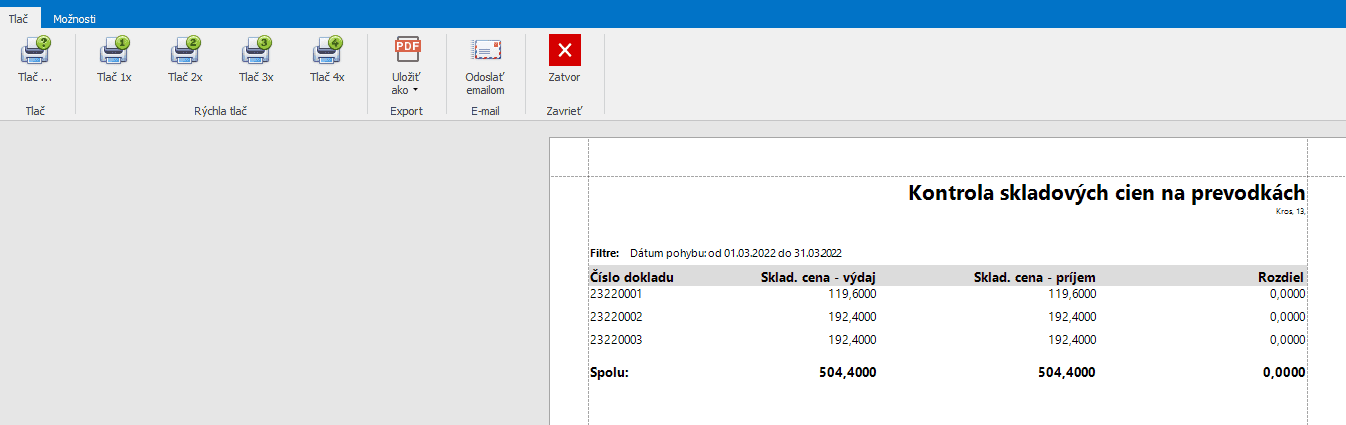
Task: Click the Sklad. cena - výdaj header
Action: click(x=818, y=277)
